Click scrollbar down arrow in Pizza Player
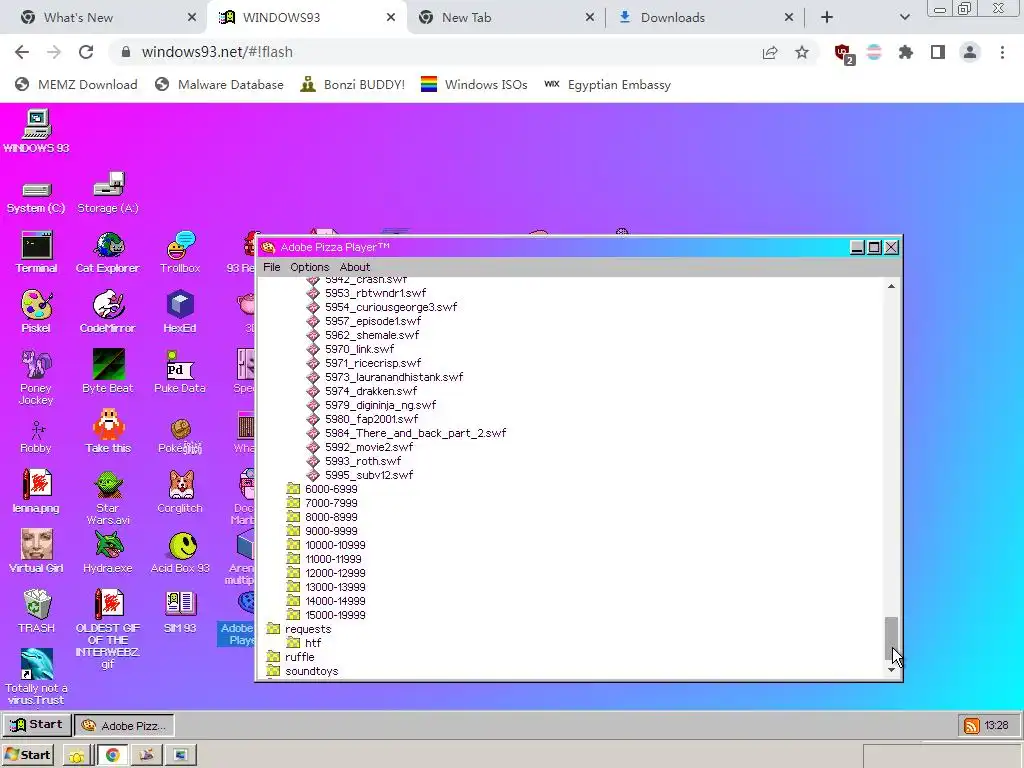 [x=891, y=670]
